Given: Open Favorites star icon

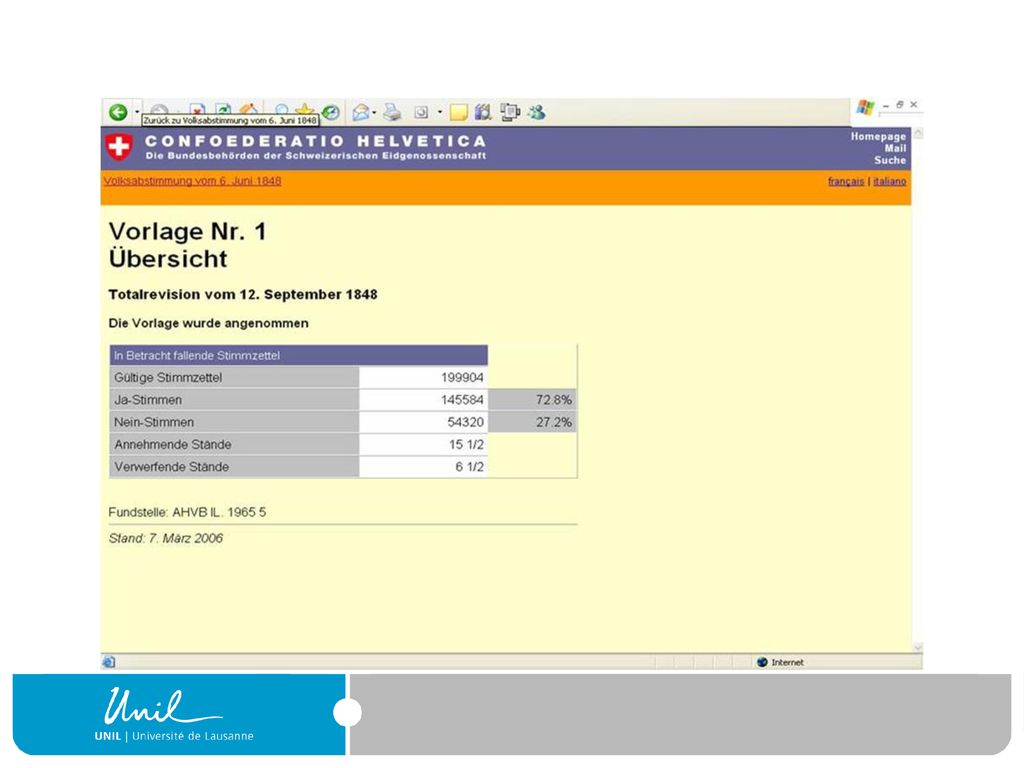Looking at the screenshot, I should click(x=304, y=108).
